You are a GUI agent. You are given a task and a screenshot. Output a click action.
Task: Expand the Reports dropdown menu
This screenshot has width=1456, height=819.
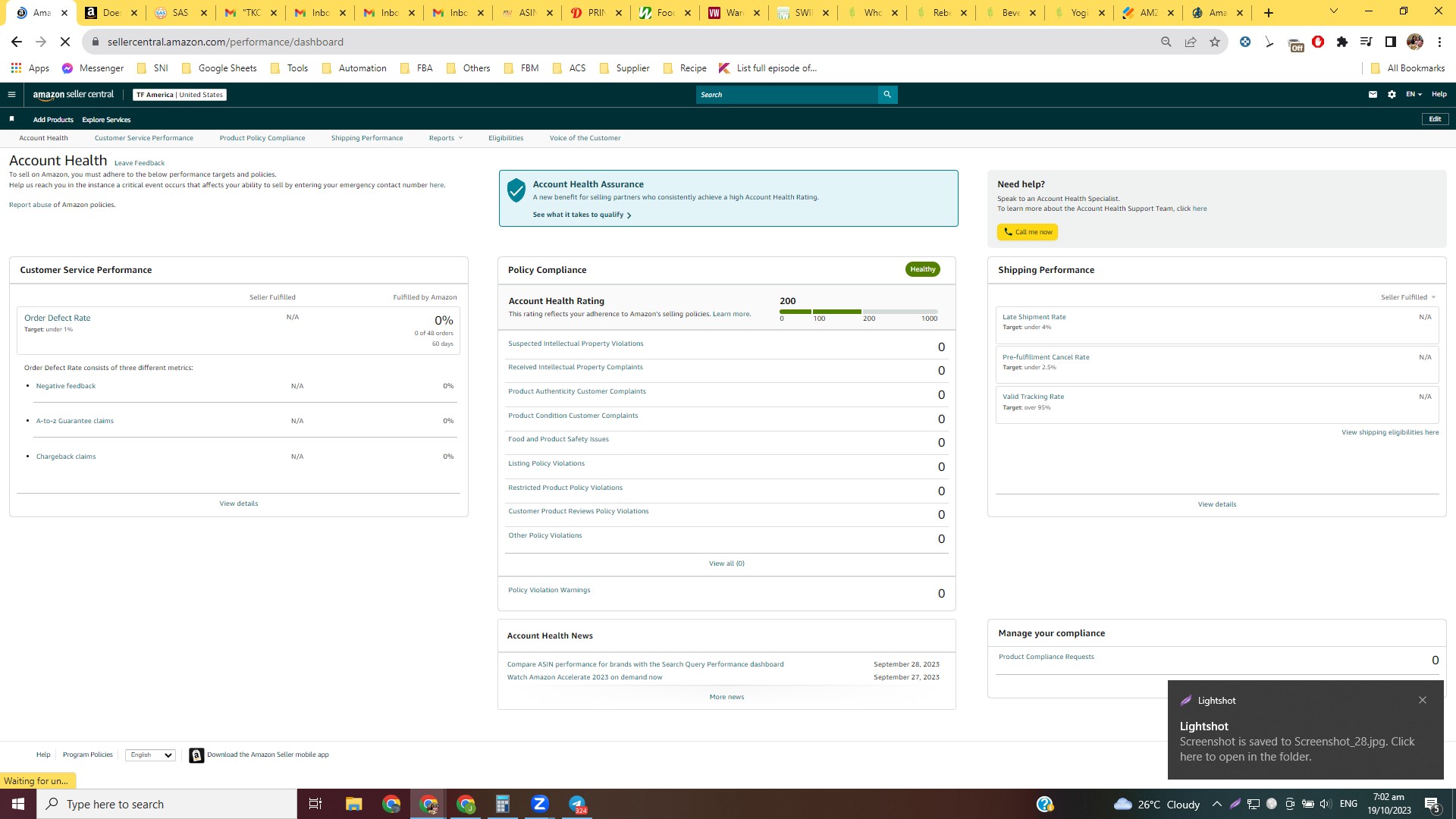[445, 138]
